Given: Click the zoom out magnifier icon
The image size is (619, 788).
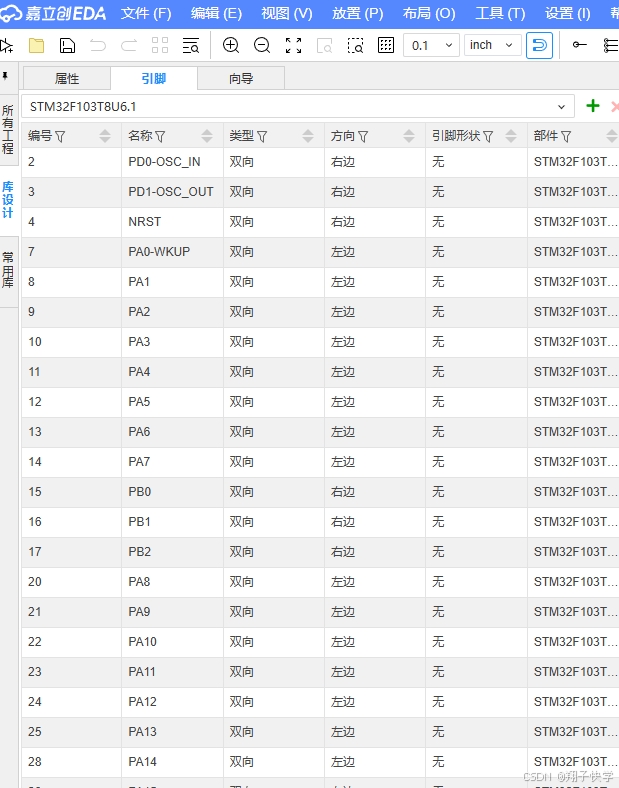Looking at the screenshot, I should pos(262,46).
